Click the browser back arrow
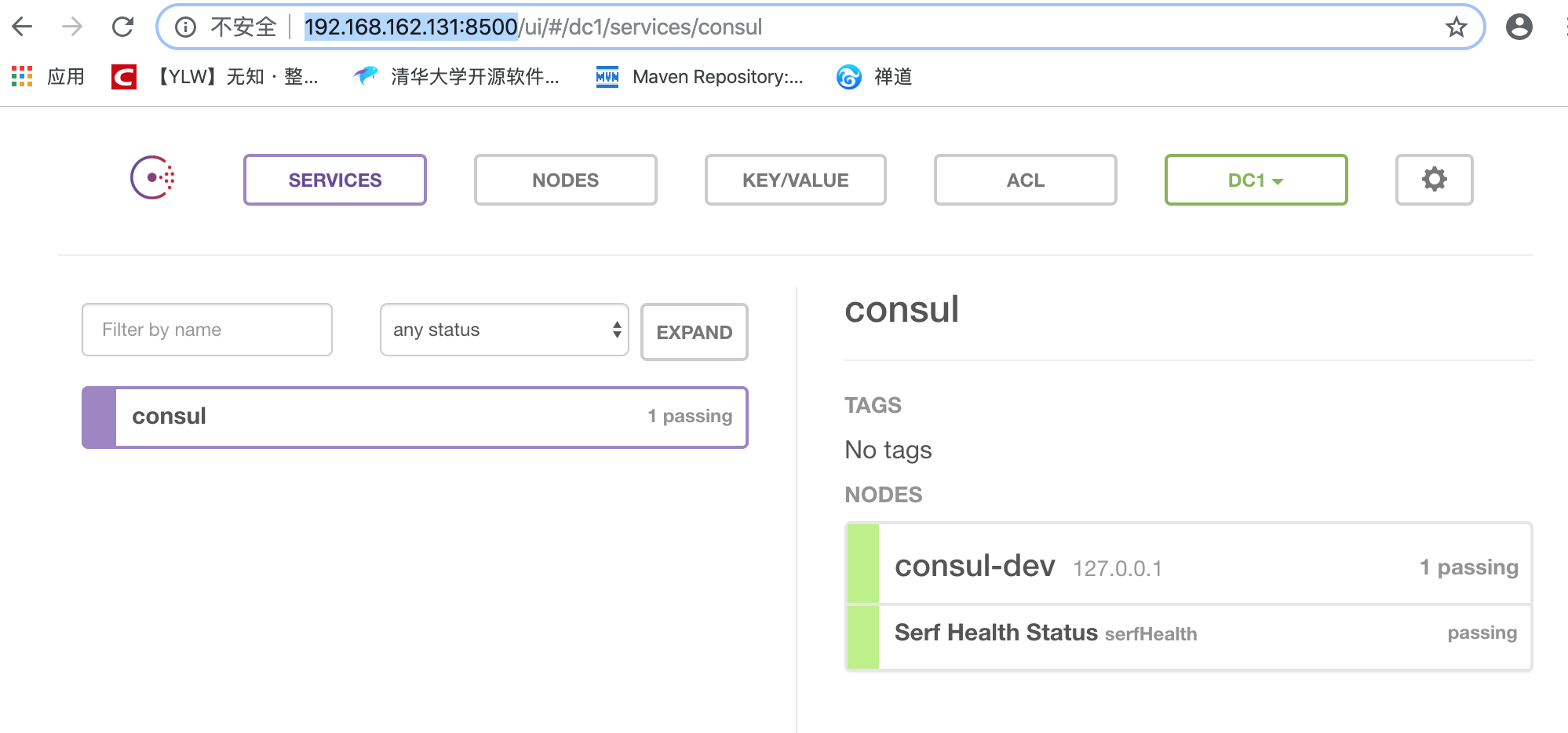Screen dimensions: 1568x733 coord(23,27)
